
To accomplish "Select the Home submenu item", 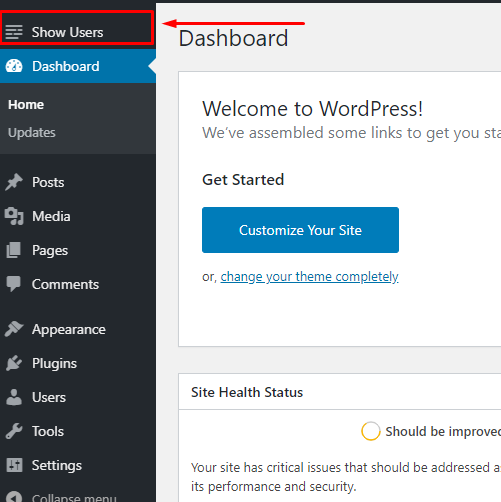I will tap(26, 105).
